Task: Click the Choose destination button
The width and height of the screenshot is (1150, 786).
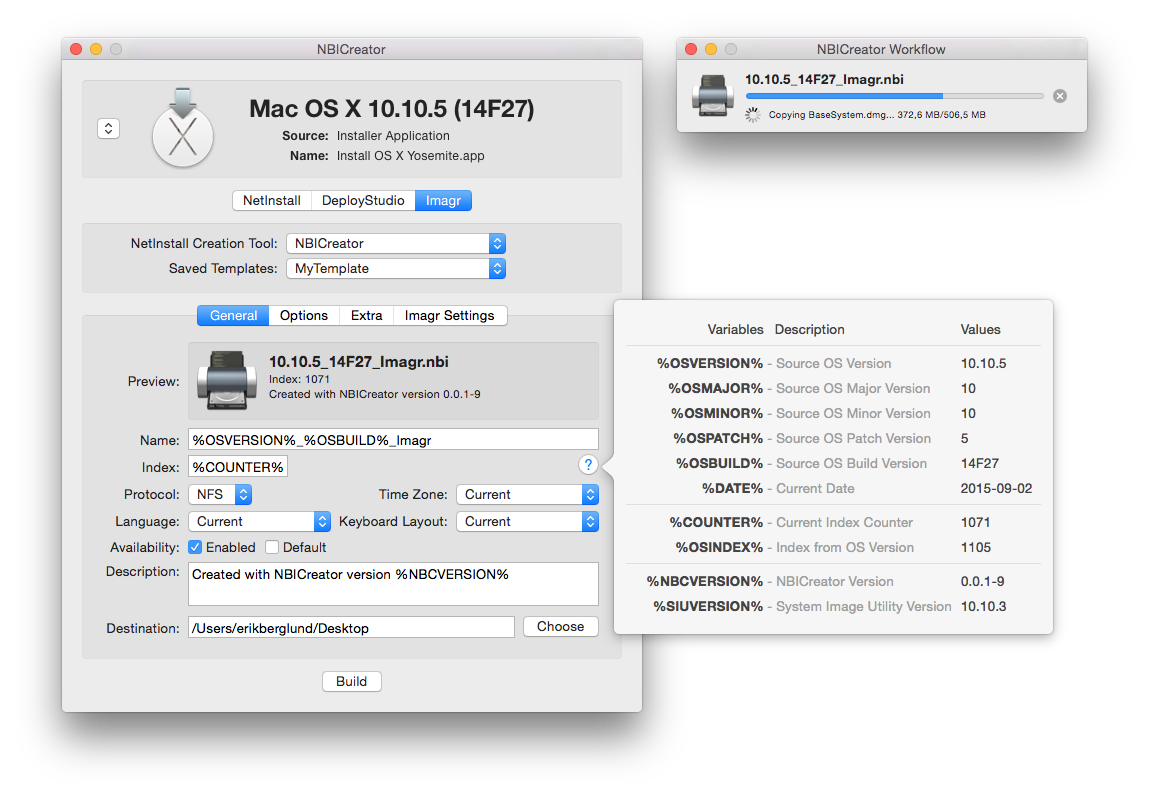Action: click(x=560, y=626)
